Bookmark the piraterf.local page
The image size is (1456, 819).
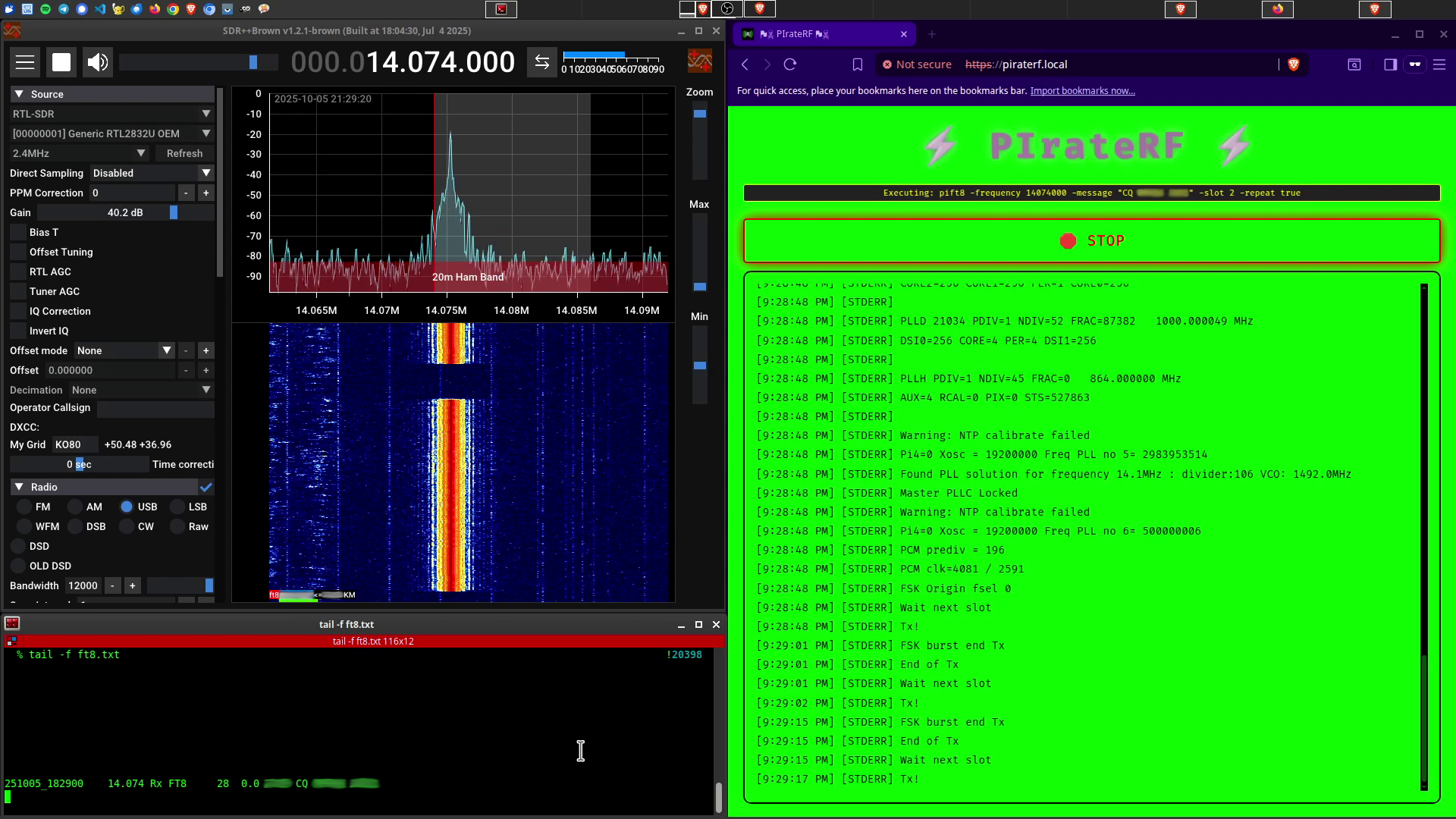(858, 64)
